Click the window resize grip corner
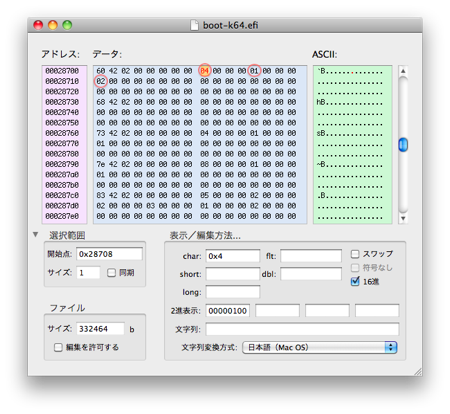 (x=418, y=372)
